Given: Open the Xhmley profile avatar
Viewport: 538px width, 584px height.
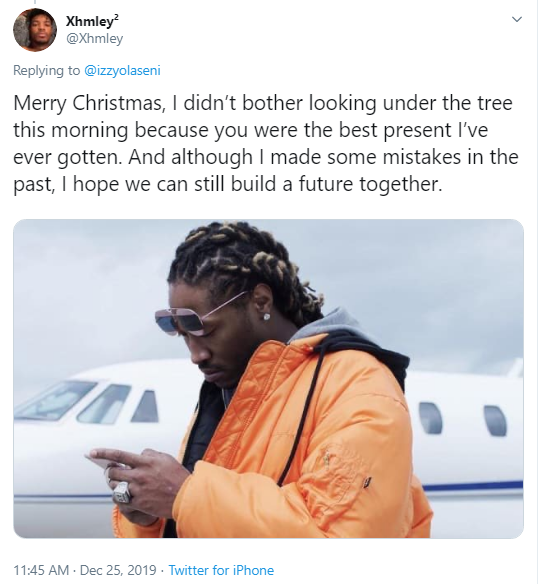Looking at the screenshot, I should click(x=35, y=29).
